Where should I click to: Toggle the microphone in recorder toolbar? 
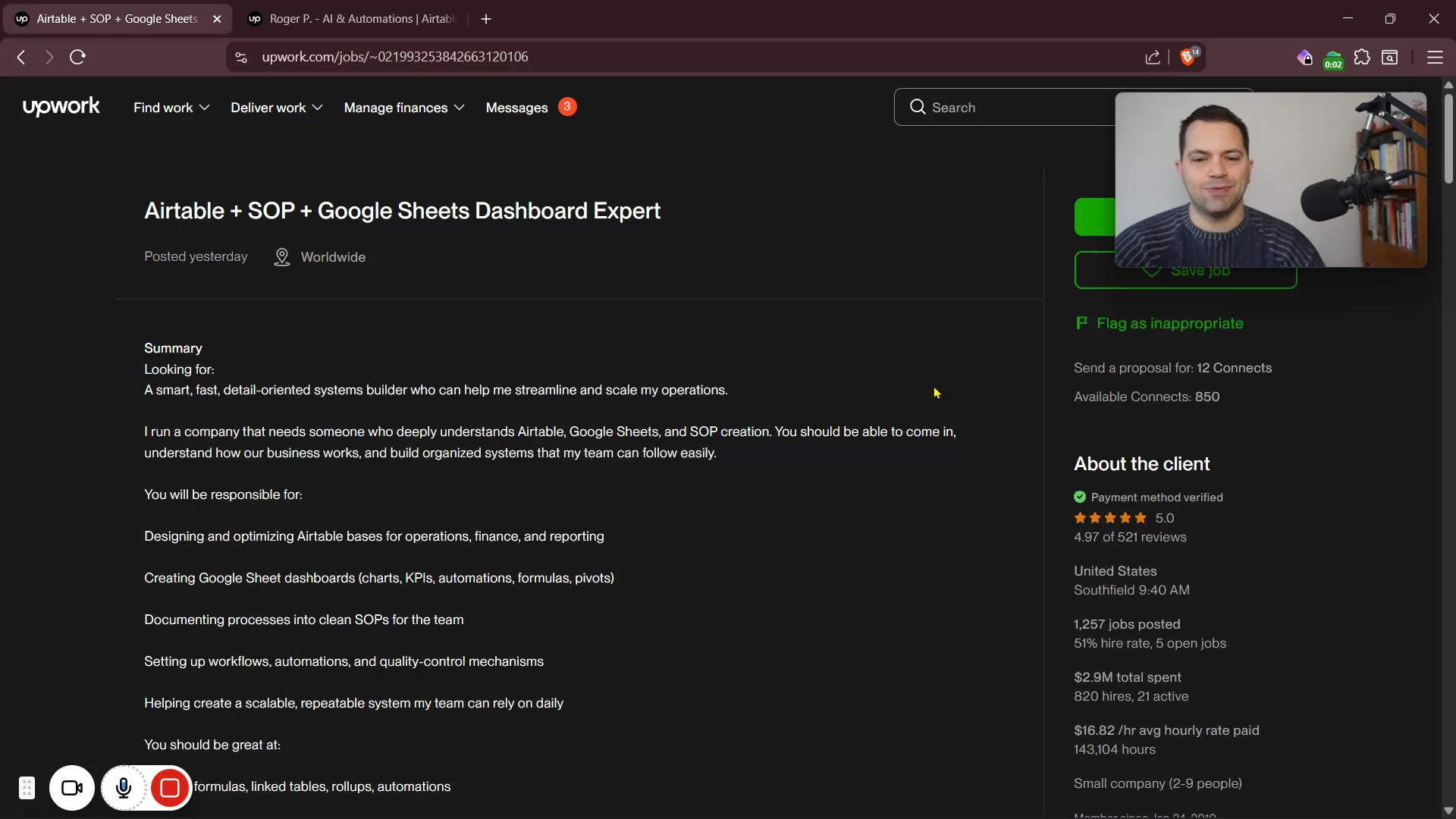(x=124, y=788)
